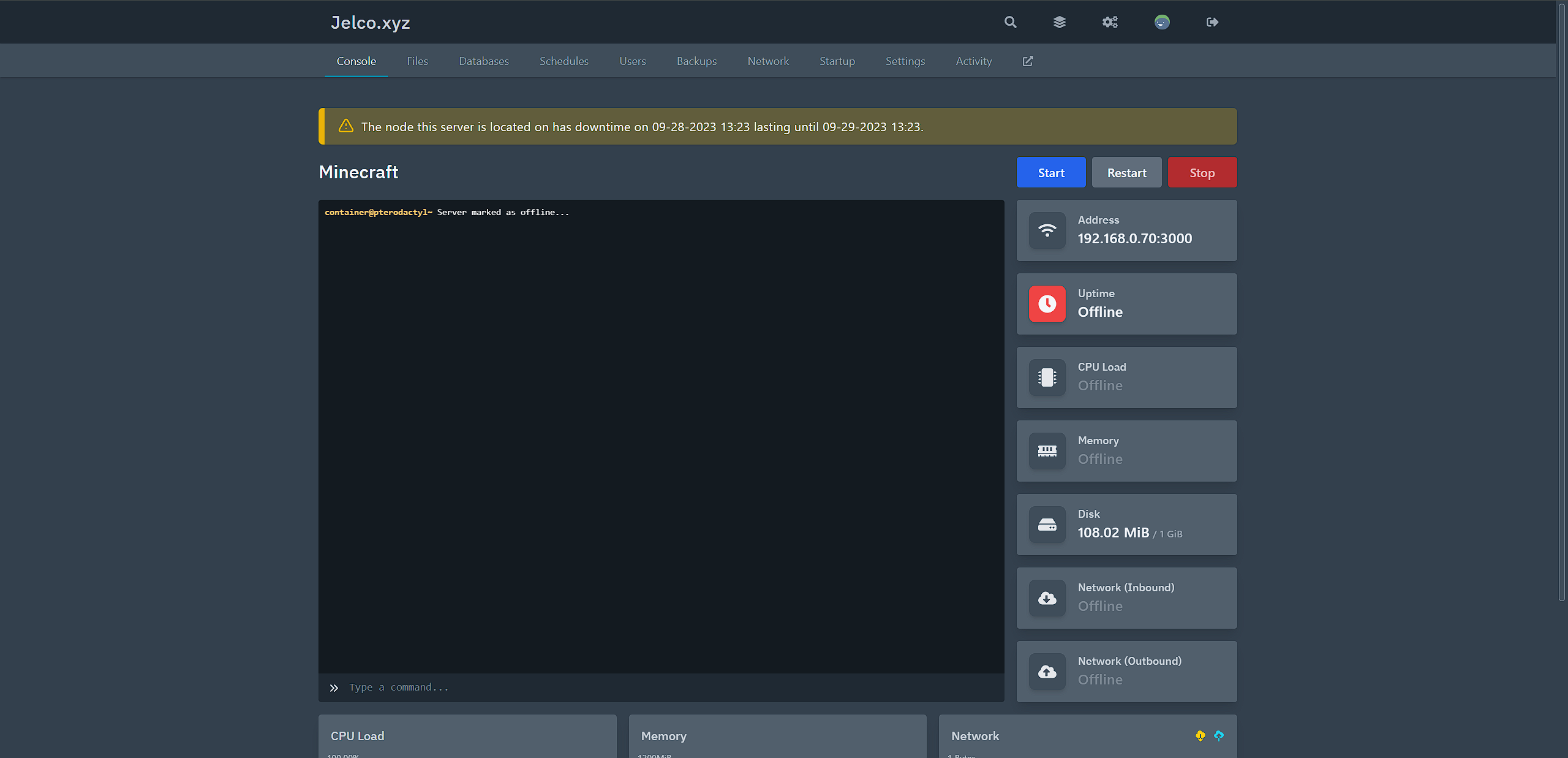Open the Files tab
1568x758 pixels.
pyautogui.click(x=418, y=61)
